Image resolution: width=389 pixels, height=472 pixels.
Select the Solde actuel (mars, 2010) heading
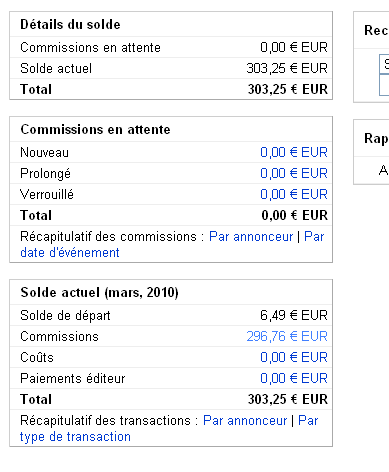99,293
